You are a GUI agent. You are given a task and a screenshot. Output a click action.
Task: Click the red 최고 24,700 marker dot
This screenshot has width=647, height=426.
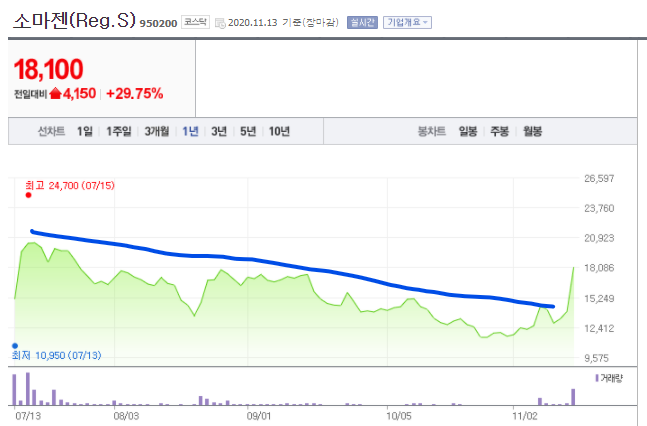click(28, 195)
